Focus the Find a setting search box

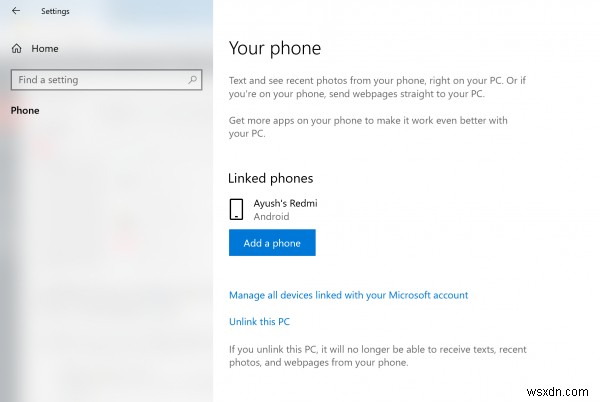(106, 80)
